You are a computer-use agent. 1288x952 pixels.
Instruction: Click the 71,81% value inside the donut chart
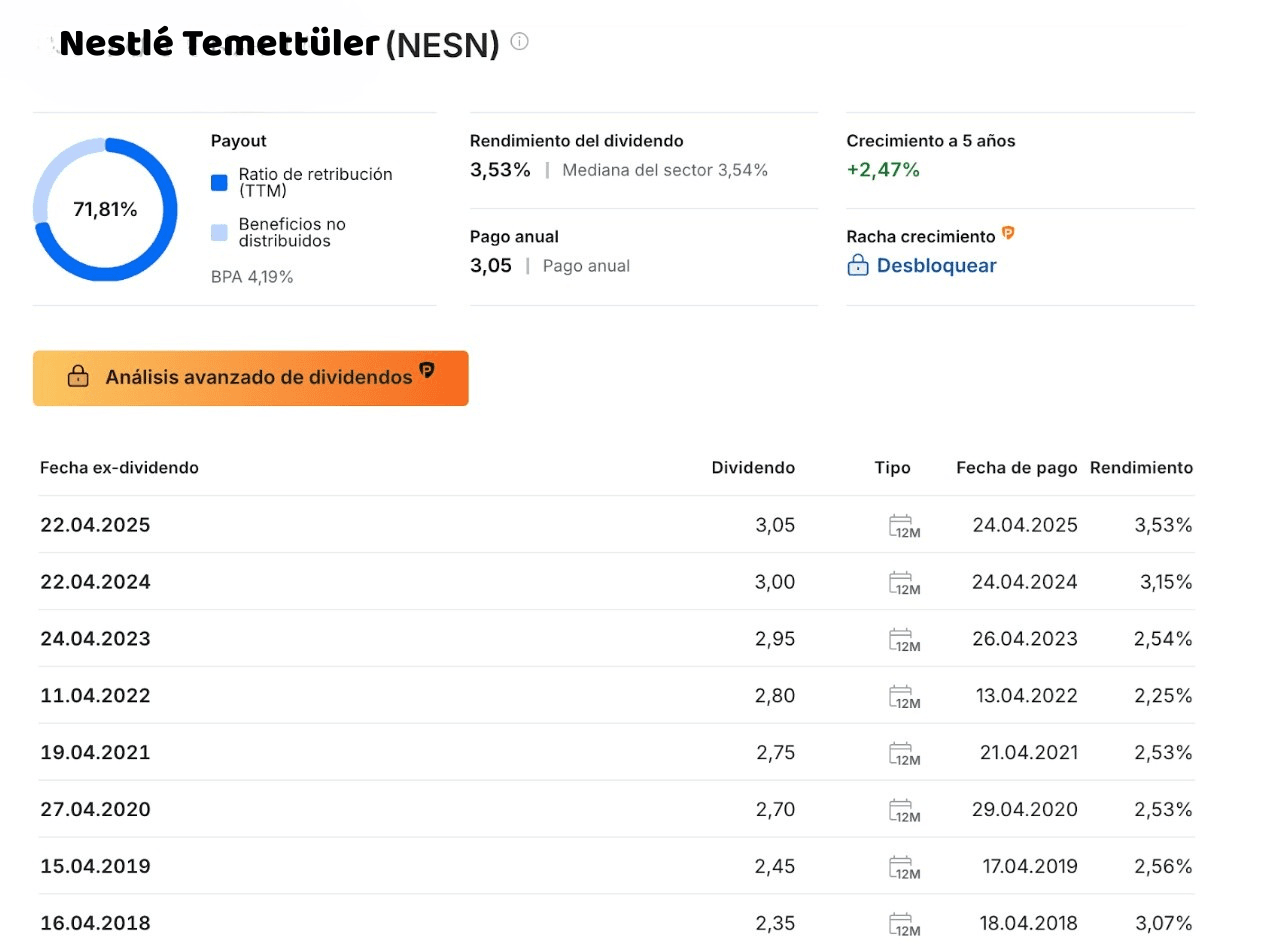pos(103,210)
